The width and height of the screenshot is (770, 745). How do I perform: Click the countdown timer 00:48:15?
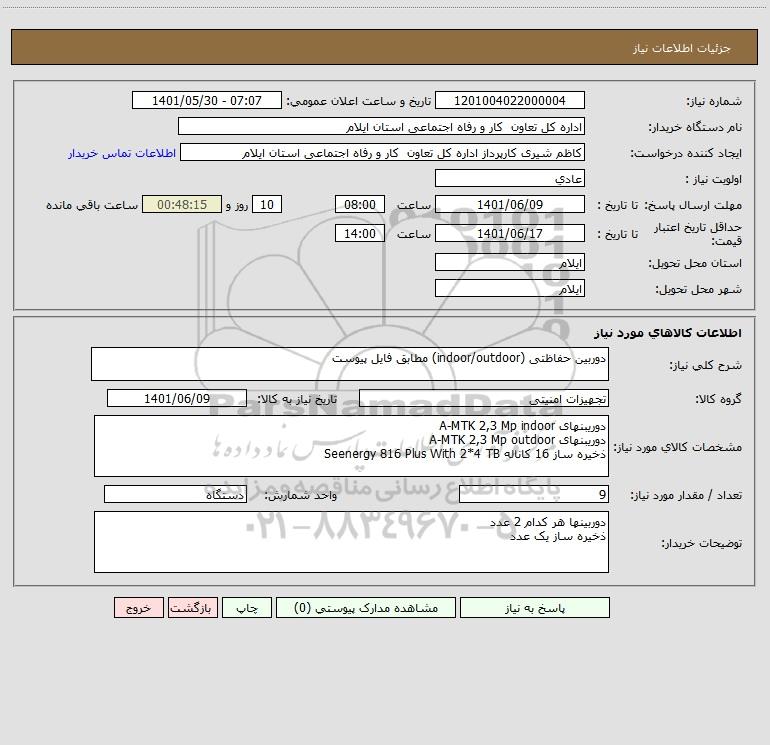(x=182, y=204)
